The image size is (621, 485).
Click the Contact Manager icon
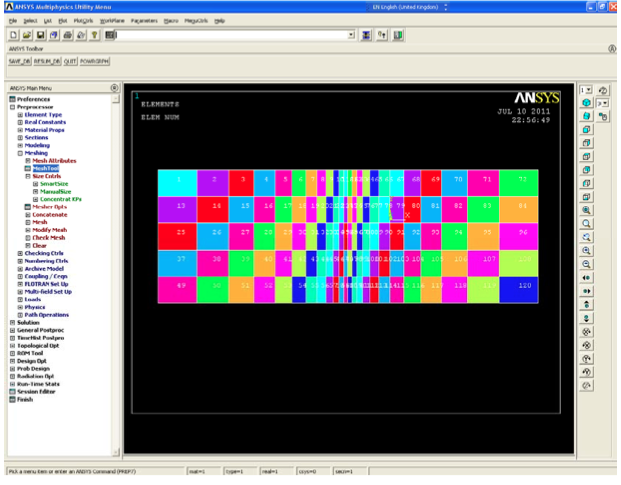pyautogui.click(x=398, y=35)
